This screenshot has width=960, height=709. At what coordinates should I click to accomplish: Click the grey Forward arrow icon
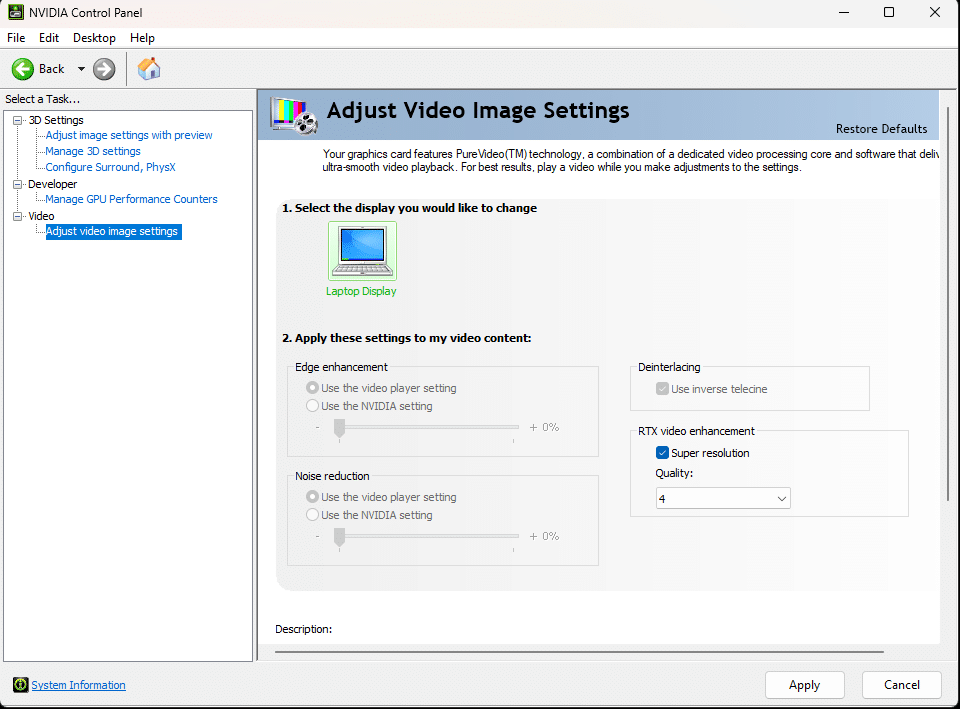(x=104, y=69)
